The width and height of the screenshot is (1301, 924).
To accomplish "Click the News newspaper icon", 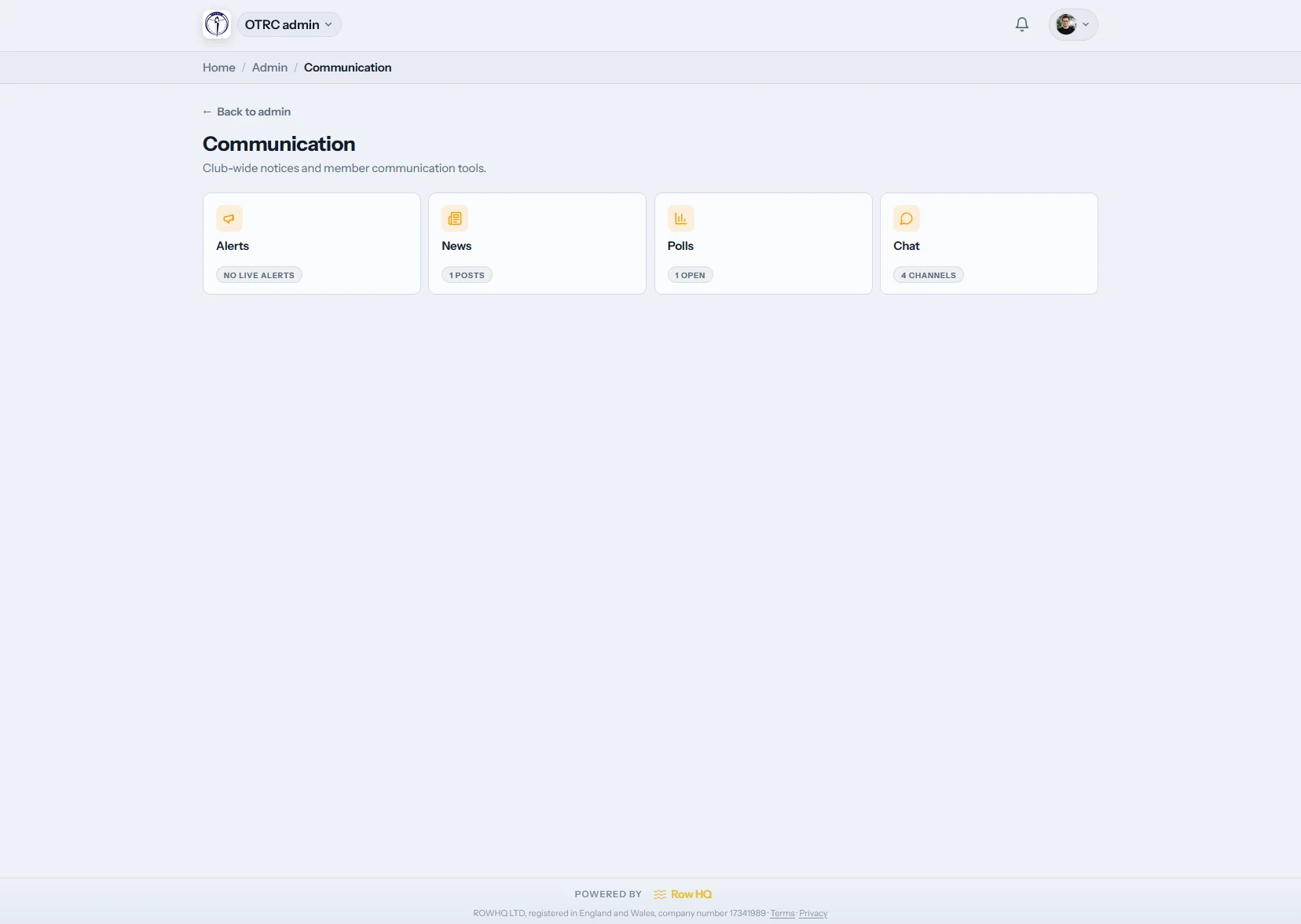I will 455,218.
